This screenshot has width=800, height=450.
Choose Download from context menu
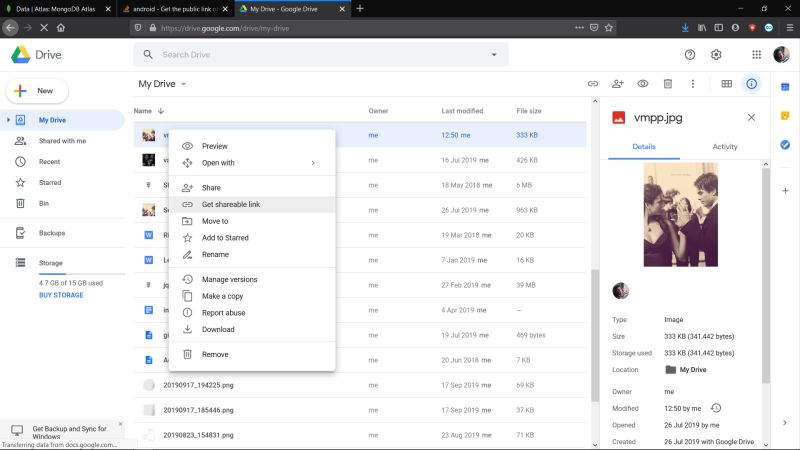252,329
